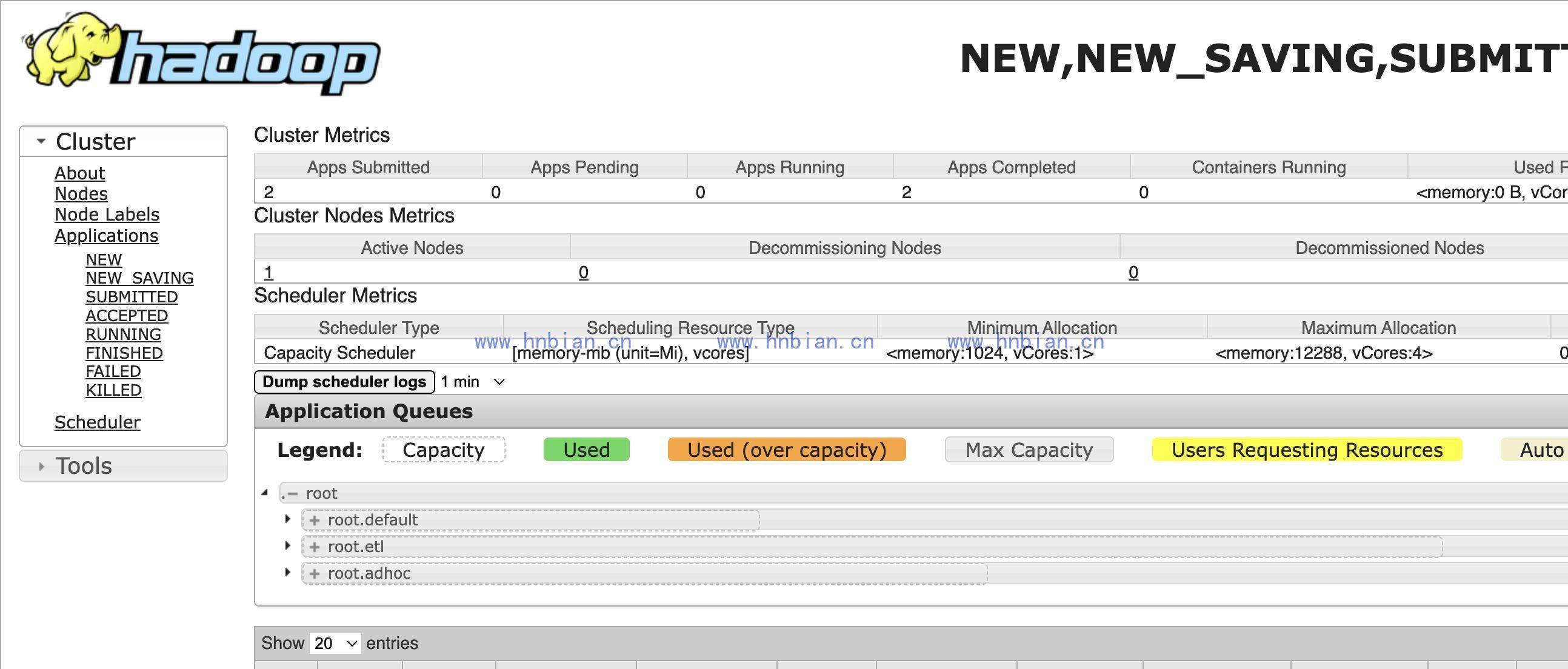Click the memory:1024, vCores:1 value

pyautogui.click(x=989, y=353)
